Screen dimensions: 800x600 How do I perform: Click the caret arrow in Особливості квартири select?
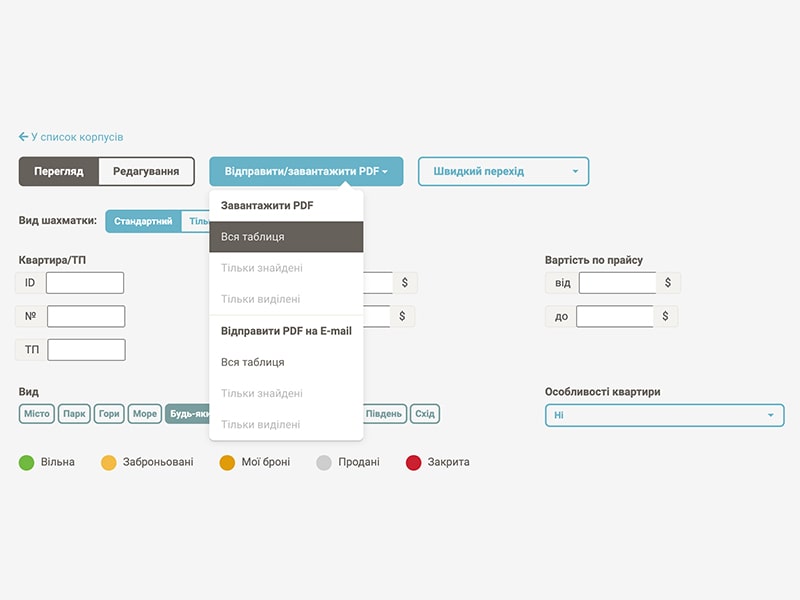pos(770,415)
